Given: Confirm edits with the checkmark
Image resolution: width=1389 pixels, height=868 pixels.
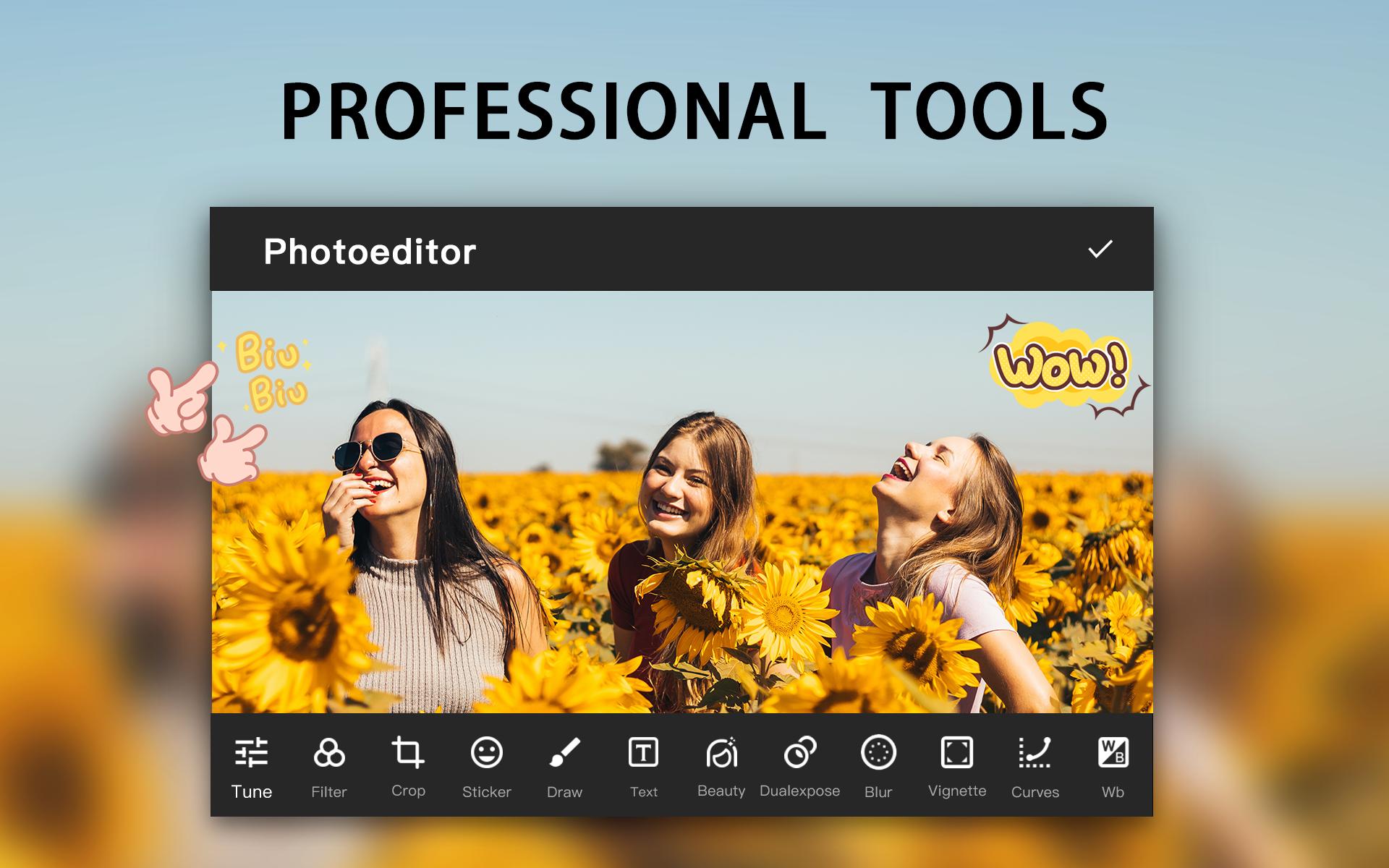Looking at the screenshot, I should pos(1100,250).
